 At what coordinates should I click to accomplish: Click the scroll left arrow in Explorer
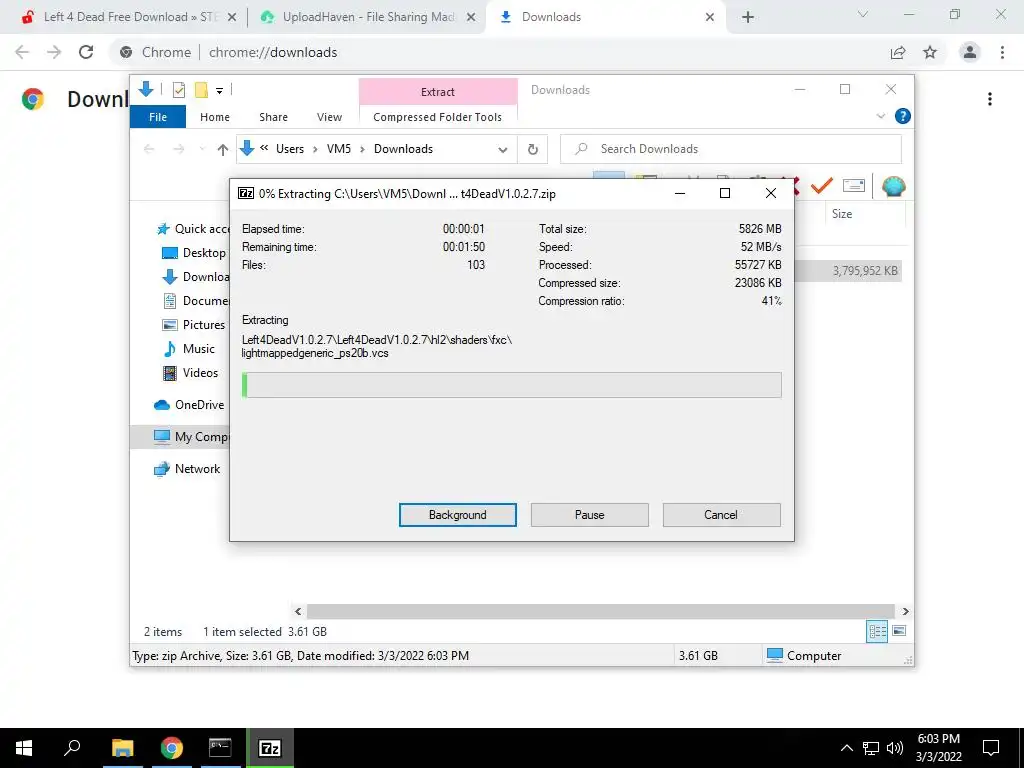click(x=298, y=611)
